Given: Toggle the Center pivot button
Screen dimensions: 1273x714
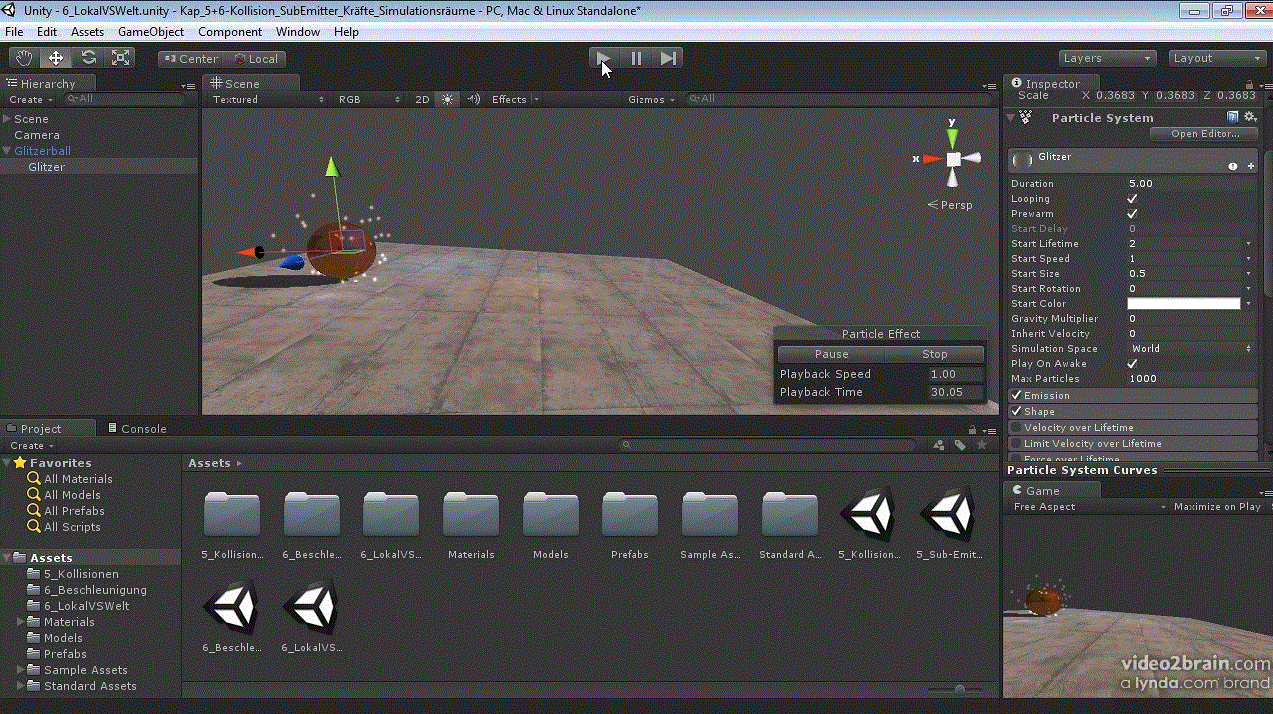Looking at the screenshot, I should tap(190, 59).
